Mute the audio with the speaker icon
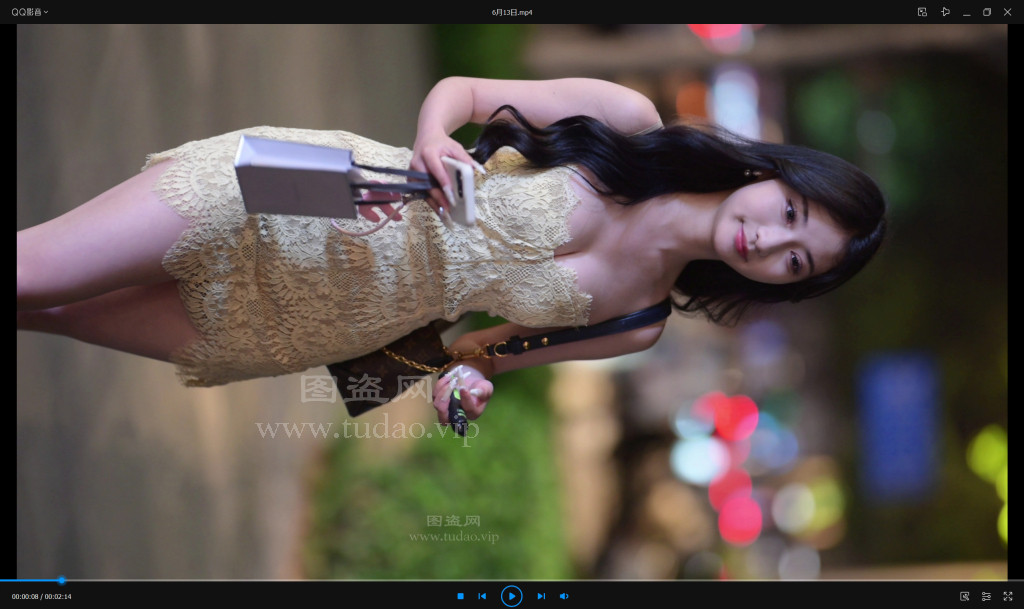 (564, 596)
